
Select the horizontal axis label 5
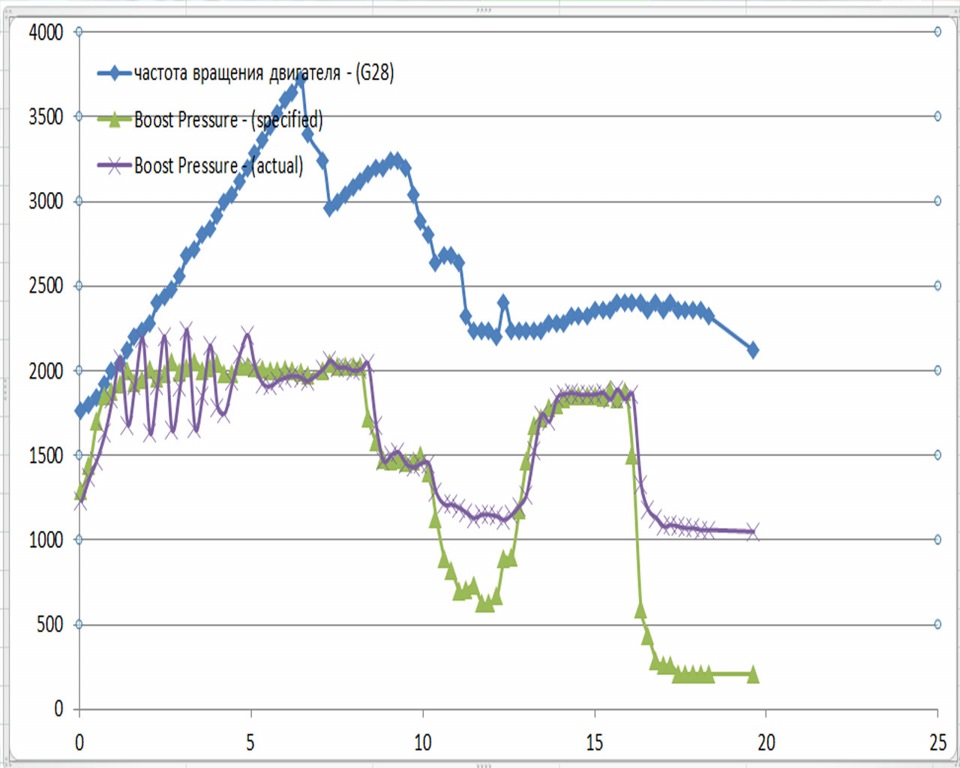click(250, 743)
